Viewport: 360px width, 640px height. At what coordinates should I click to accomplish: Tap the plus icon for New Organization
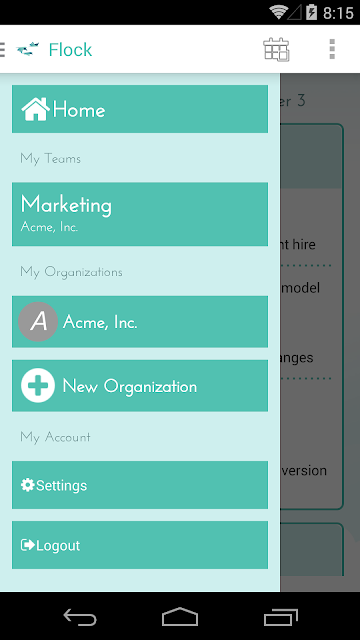click(x=38, y=385)
